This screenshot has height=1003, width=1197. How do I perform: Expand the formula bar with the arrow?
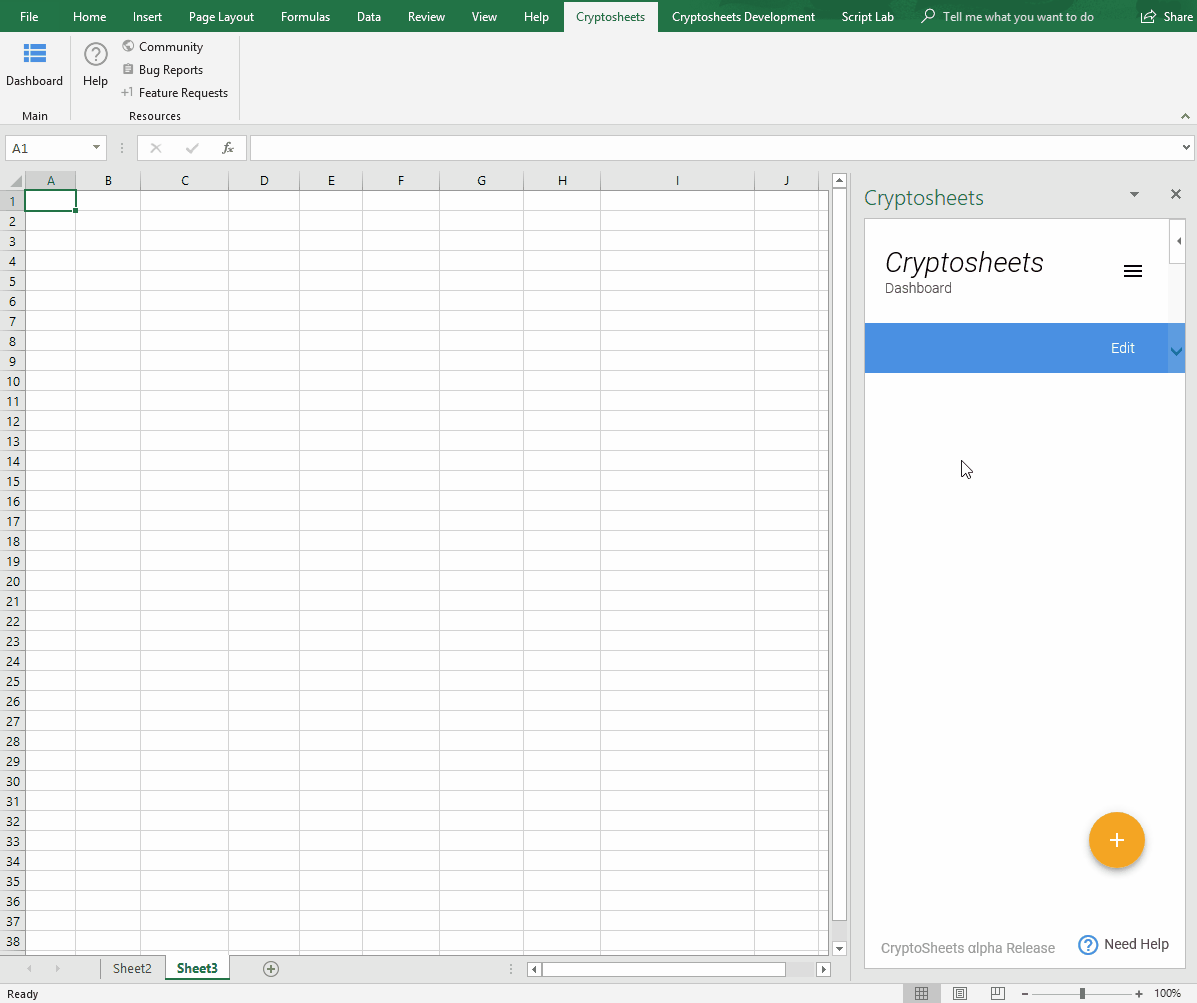tap(1186, 147)
